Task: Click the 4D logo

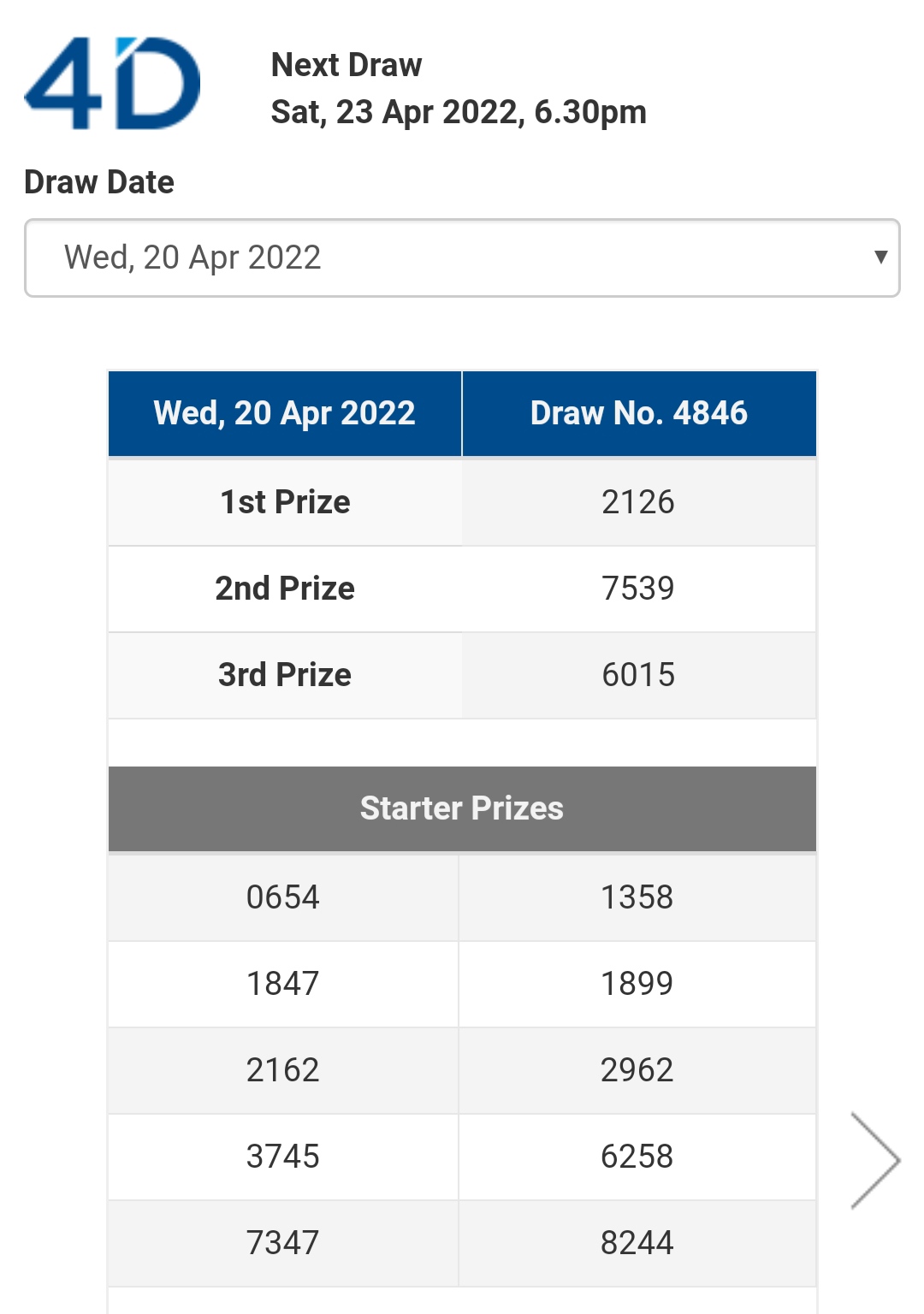Action: click(112, 84)
